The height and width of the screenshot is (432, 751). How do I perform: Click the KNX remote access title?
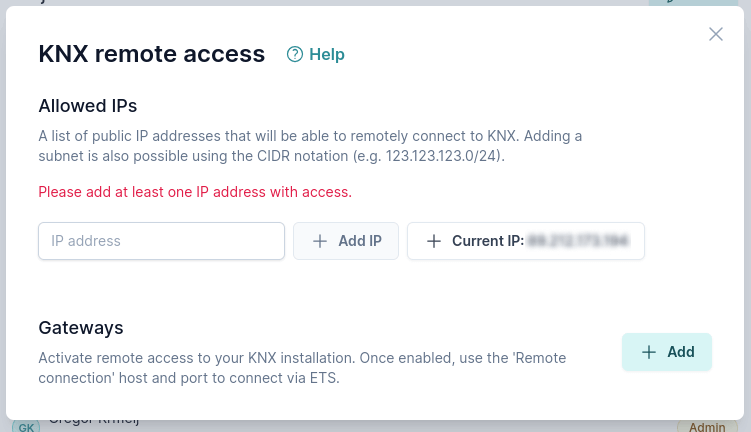pos(151,54)
